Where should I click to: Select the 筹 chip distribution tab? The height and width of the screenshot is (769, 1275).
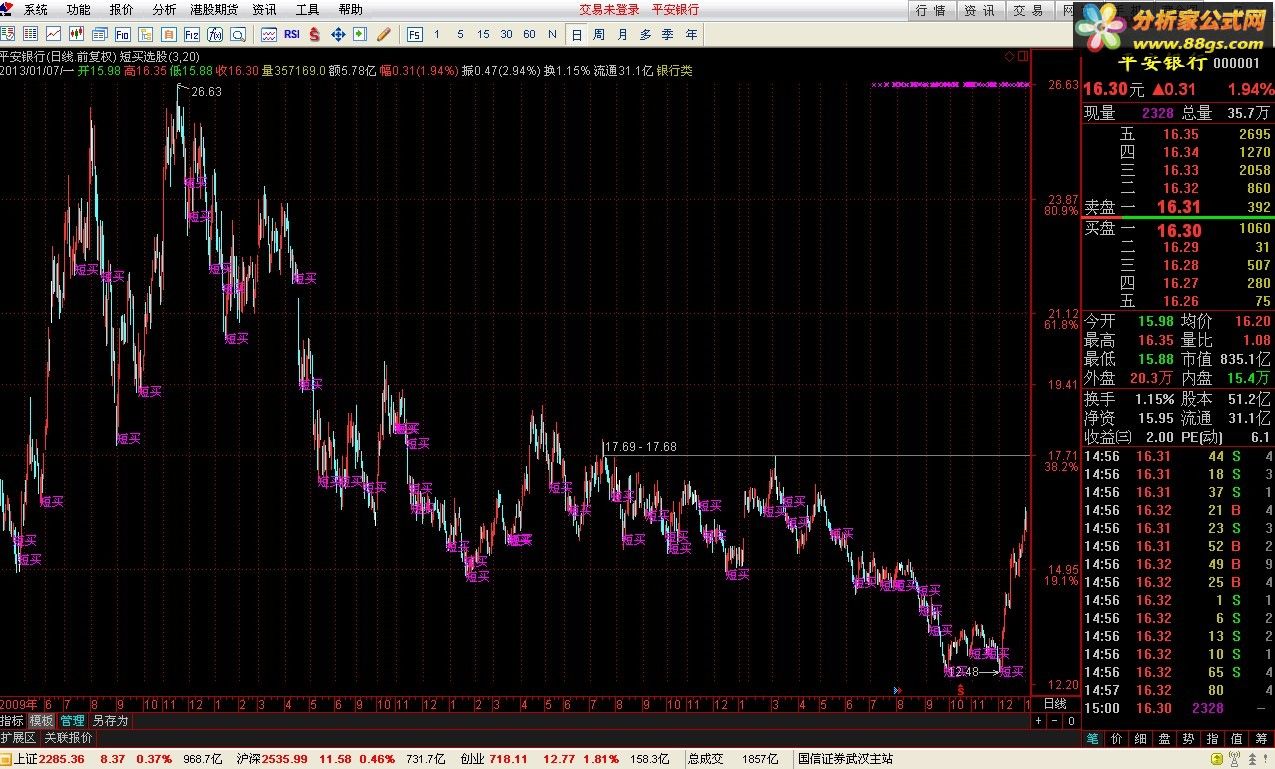tap(1261, 738)
